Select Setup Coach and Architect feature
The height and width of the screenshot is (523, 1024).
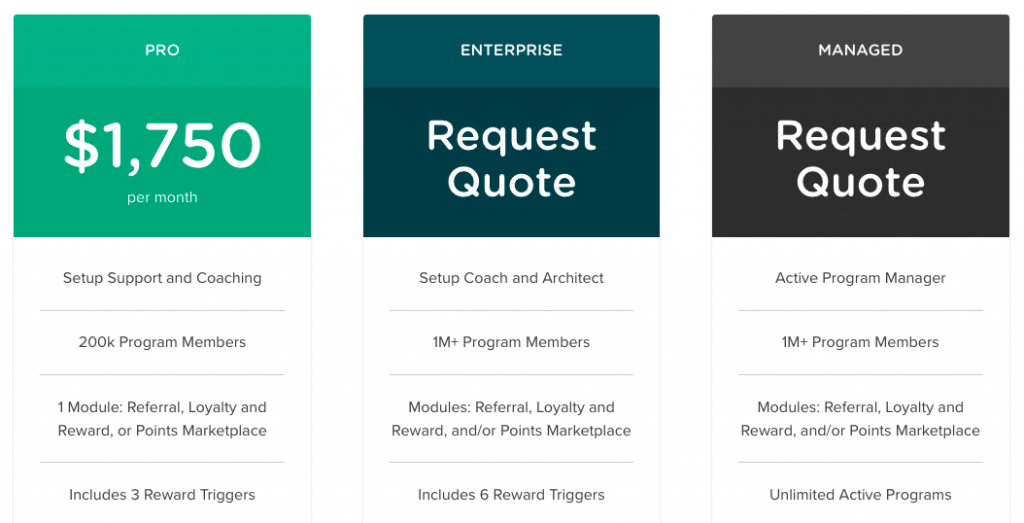[511, 278]
